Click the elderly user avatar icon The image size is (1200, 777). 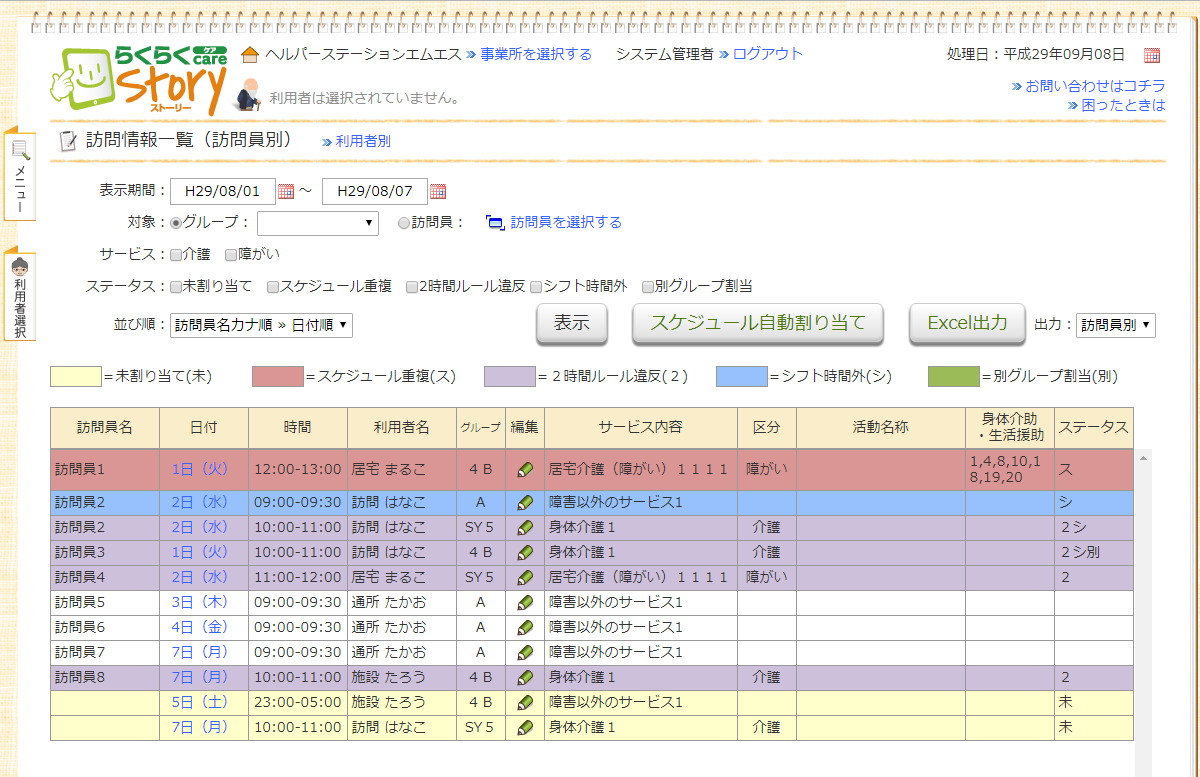click(x=247, y=93)
